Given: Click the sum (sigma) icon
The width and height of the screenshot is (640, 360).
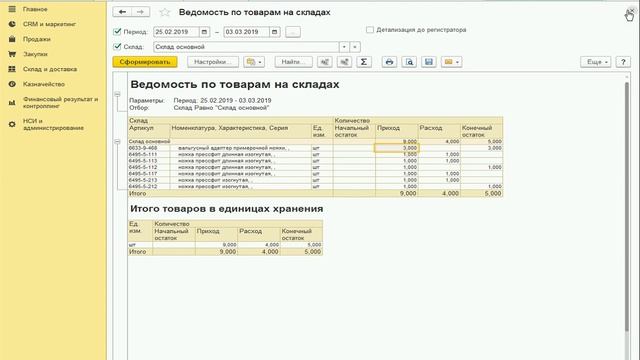Looking at the screenshot, I should click(x=364, y=62).
